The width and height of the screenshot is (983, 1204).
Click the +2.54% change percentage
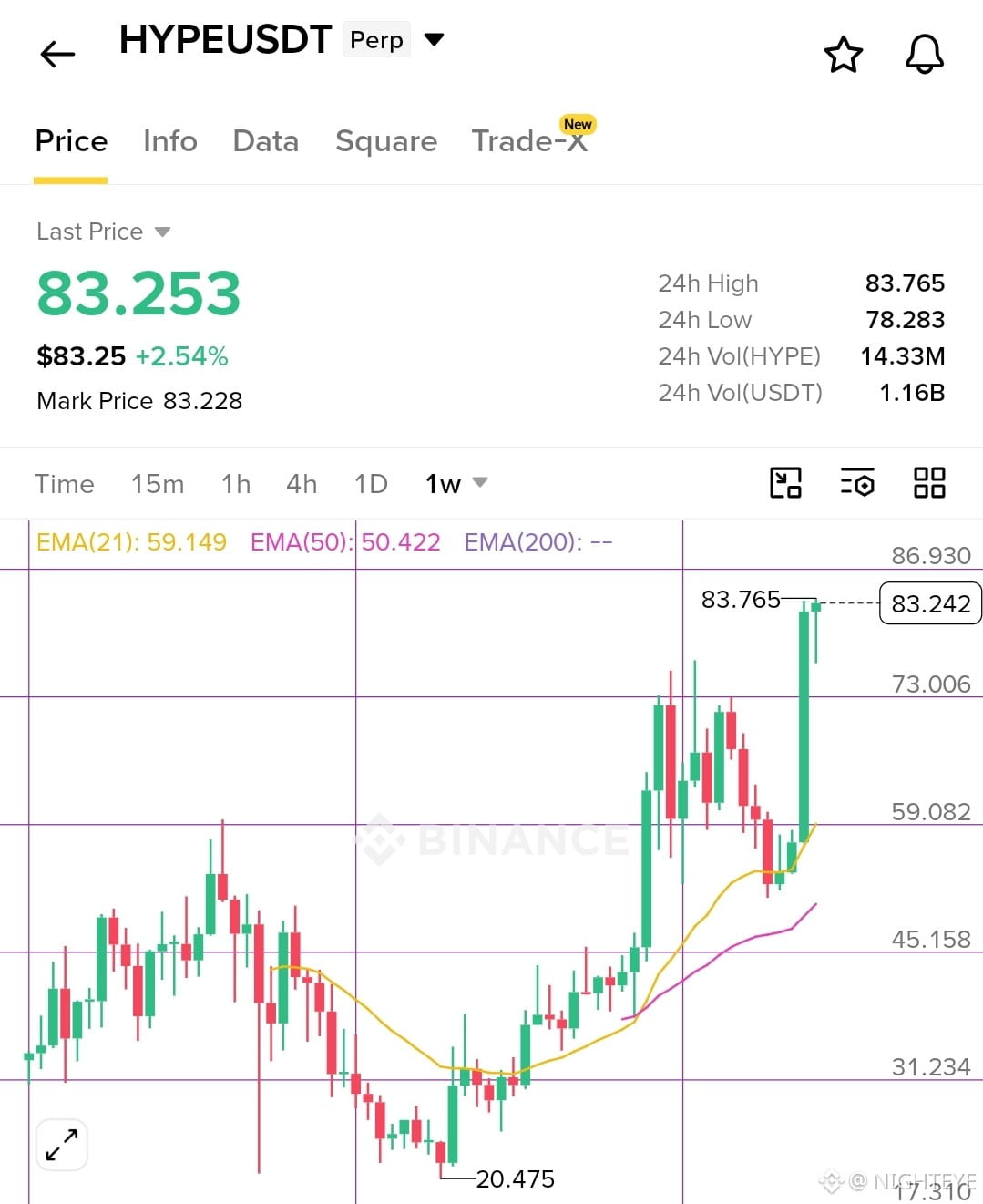(181, 356)
